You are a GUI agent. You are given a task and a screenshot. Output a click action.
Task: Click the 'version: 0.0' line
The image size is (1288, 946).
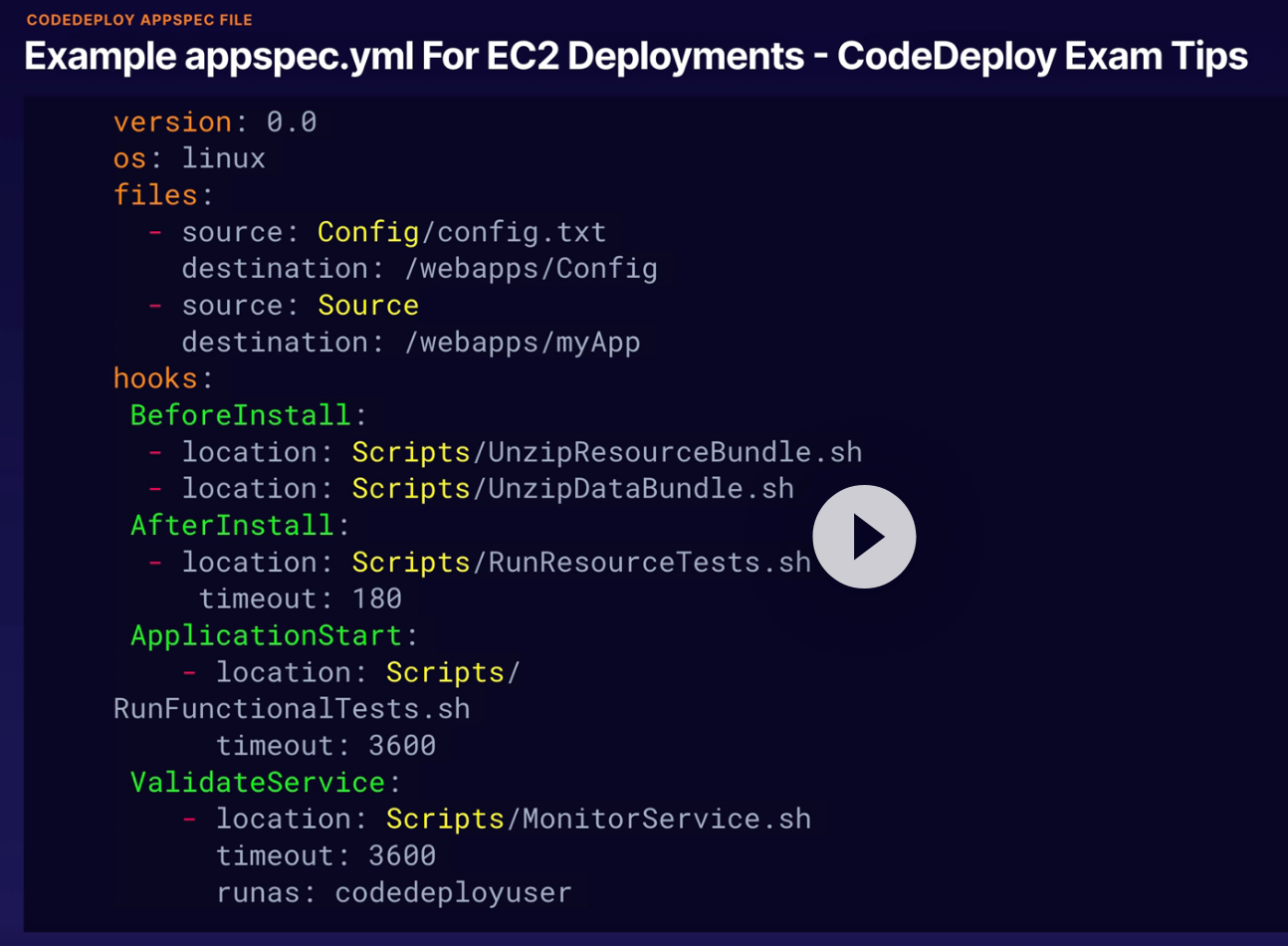215,121
